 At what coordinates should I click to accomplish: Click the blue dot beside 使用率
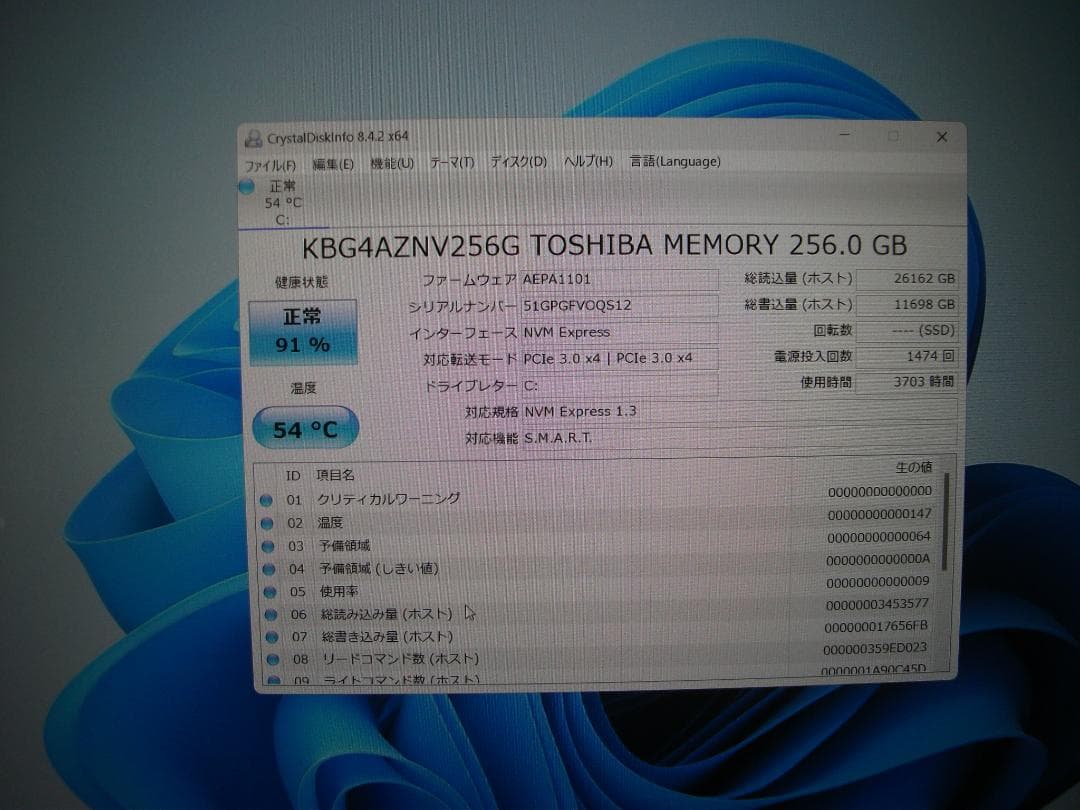click(x=267, y=591)
